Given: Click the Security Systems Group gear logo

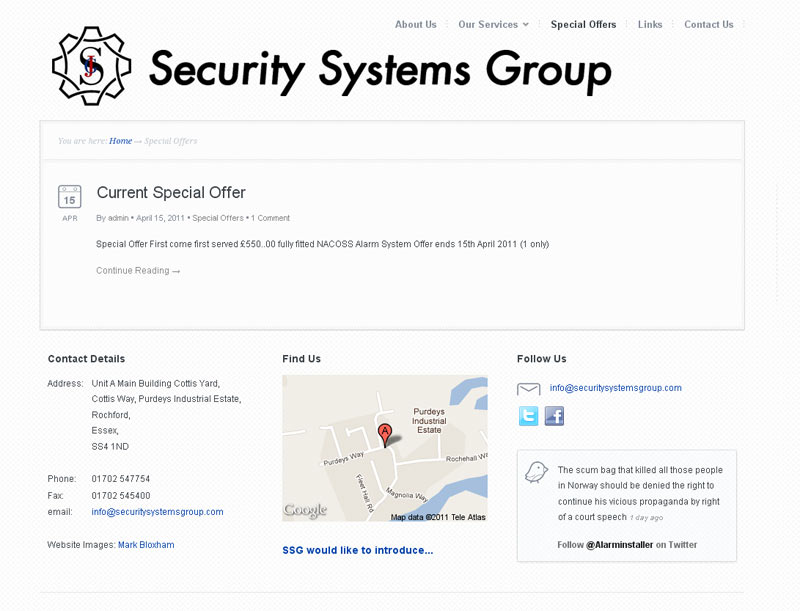Looking at the screenshot, I should point(91,66).
